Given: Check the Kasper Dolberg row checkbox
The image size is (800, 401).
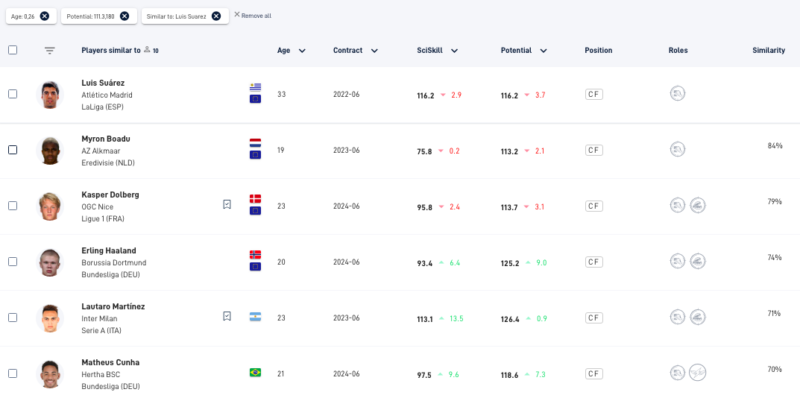Looking at the screenshot, I should click(13, 206).
